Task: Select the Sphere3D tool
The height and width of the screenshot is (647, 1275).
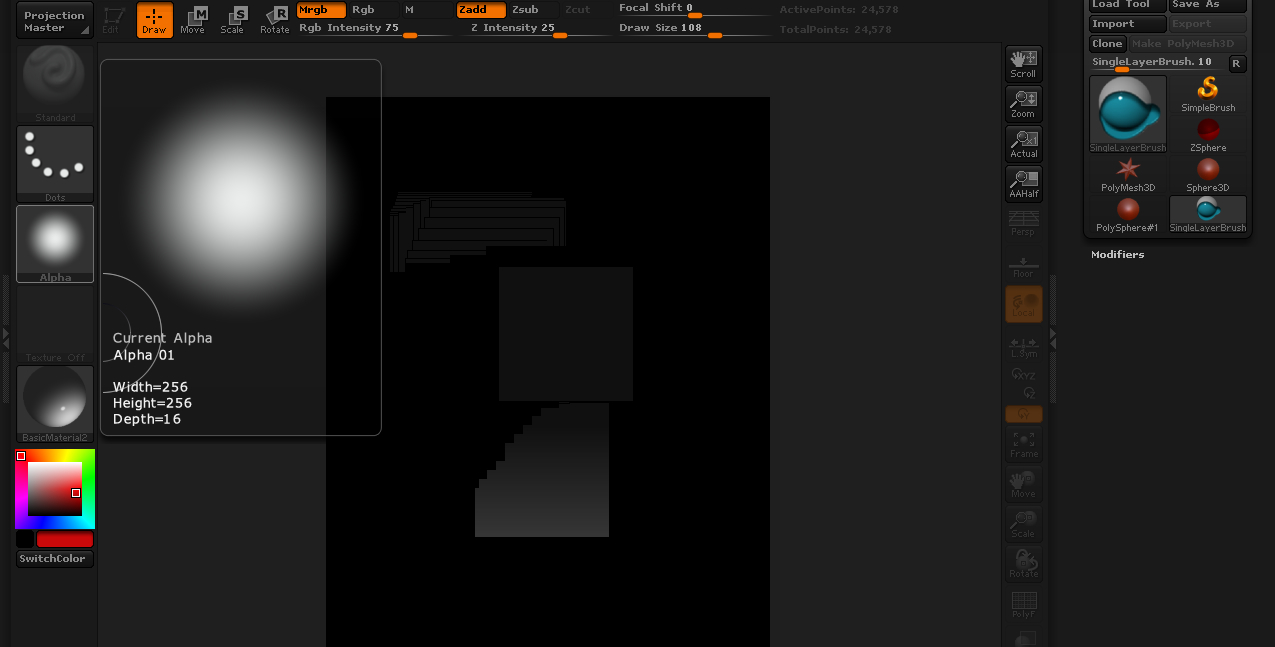Action: click(1208, 175)
